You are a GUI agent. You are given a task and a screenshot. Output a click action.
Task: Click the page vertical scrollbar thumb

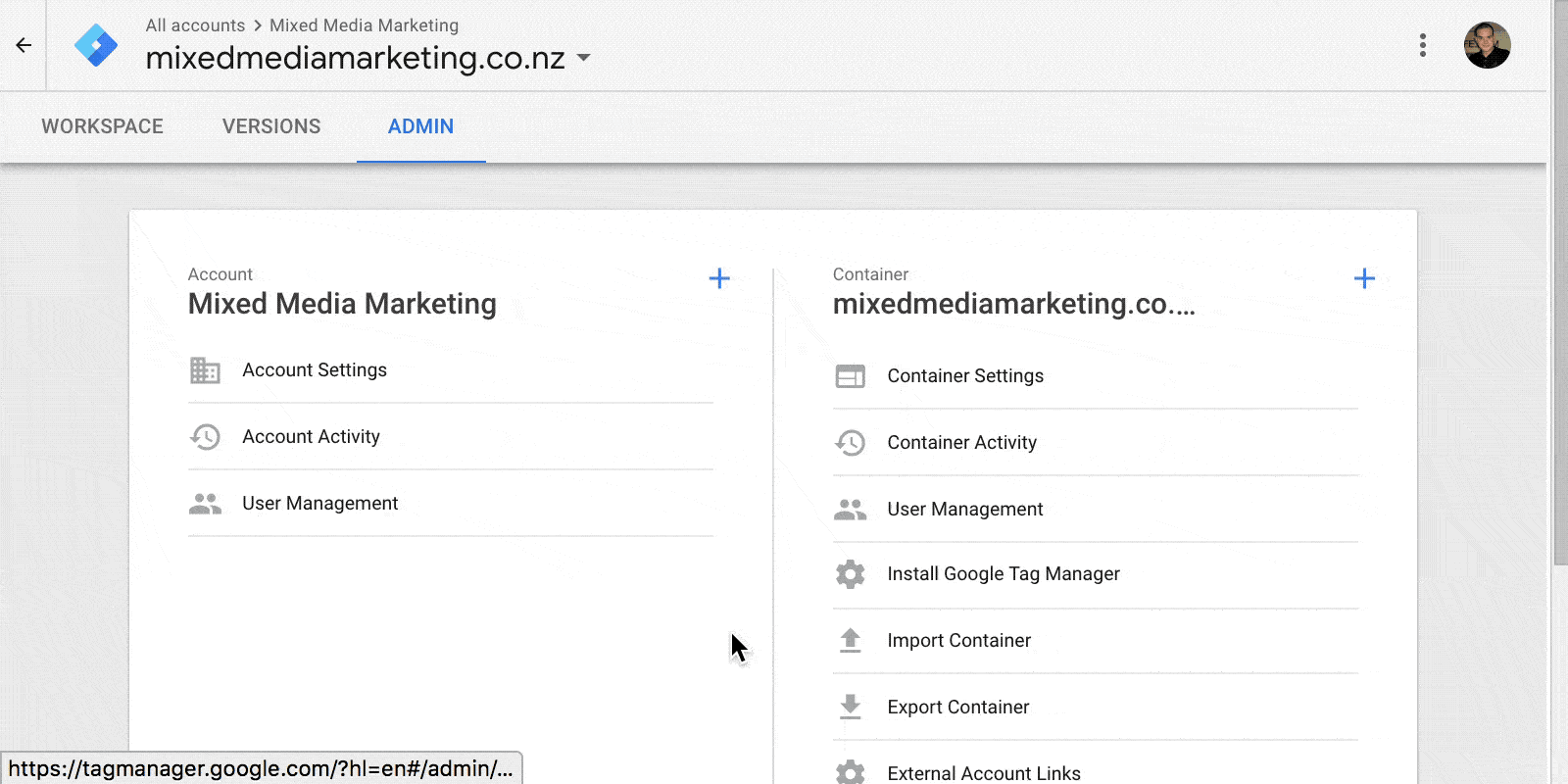[1560, 282]
